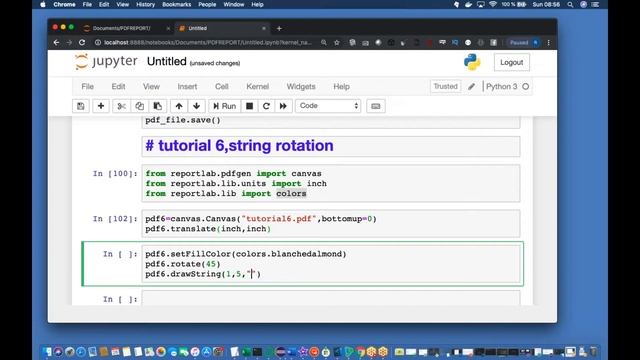Viewport: 640px width, 360px height.
Task: Click the pdf6.setFillColor line
Action: coord(246,254)
